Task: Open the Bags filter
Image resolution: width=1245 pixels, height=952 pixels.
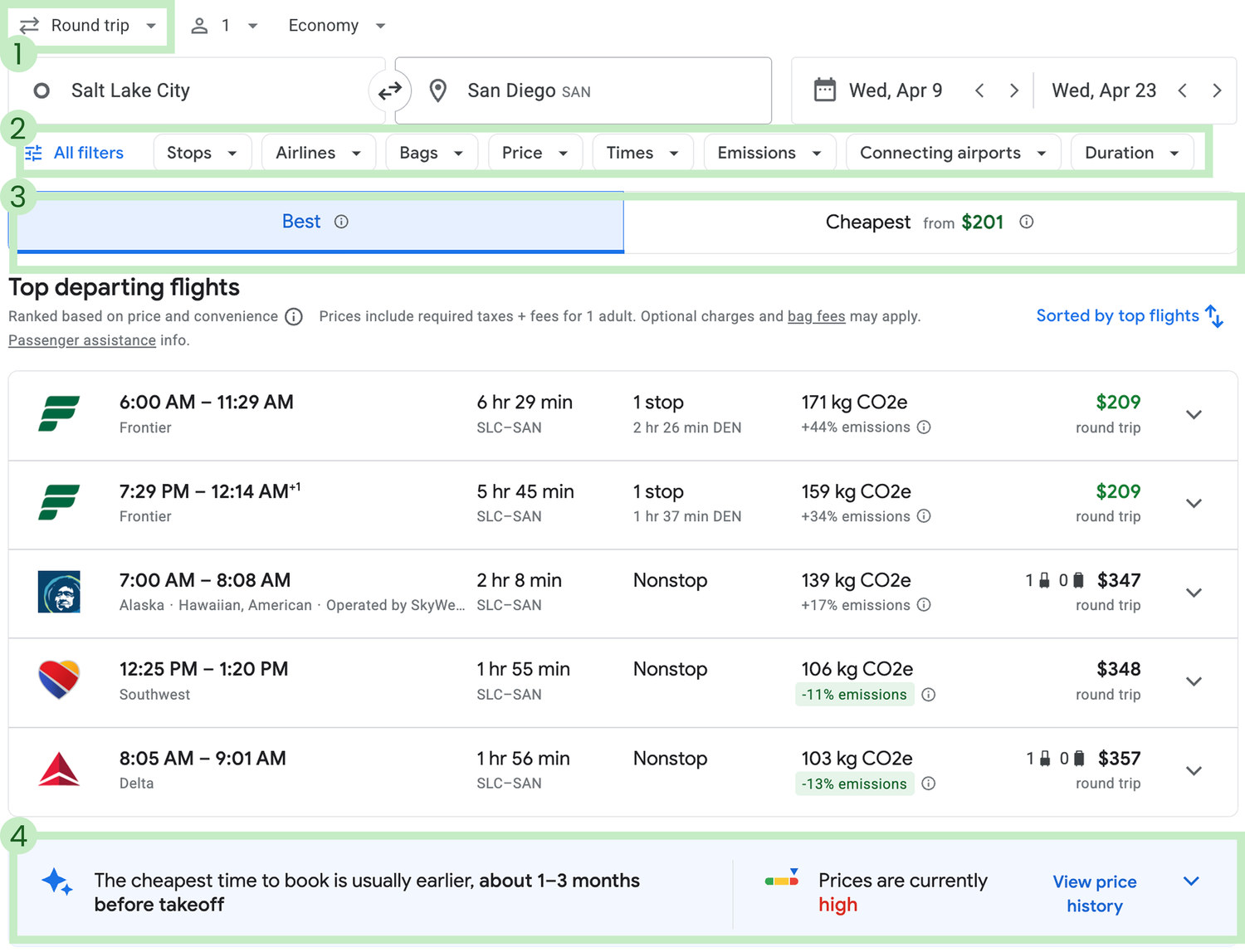Action: pyautogui.click(x=432, y=153)
